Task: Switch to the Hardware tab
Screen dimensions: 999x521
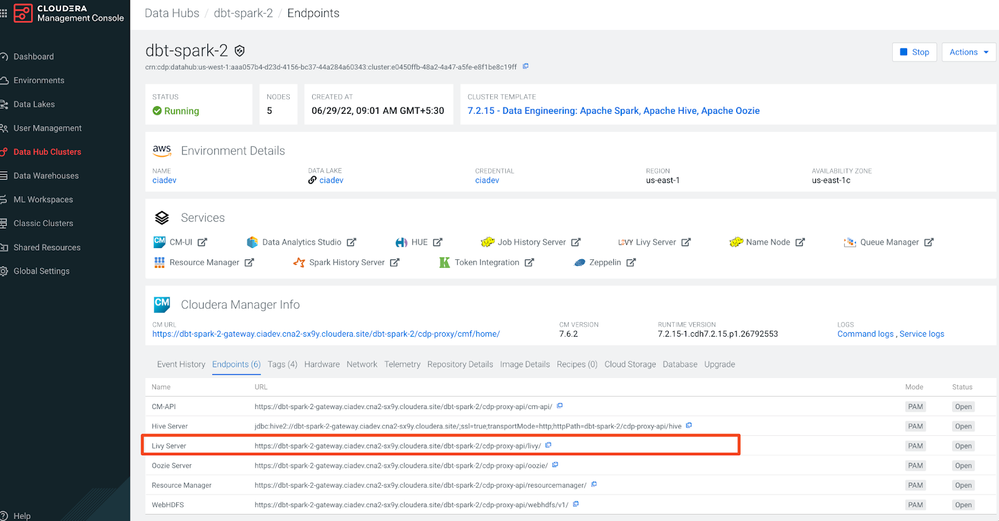Action: (x=322, y=364)
